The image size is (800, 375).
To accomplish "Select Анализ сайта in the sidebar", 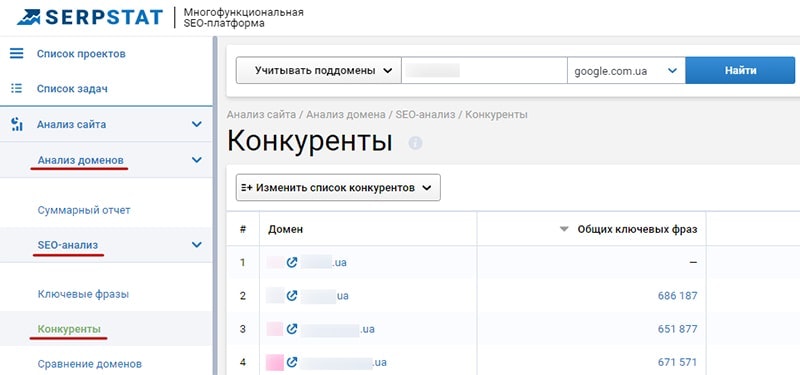I will (71, 124).
